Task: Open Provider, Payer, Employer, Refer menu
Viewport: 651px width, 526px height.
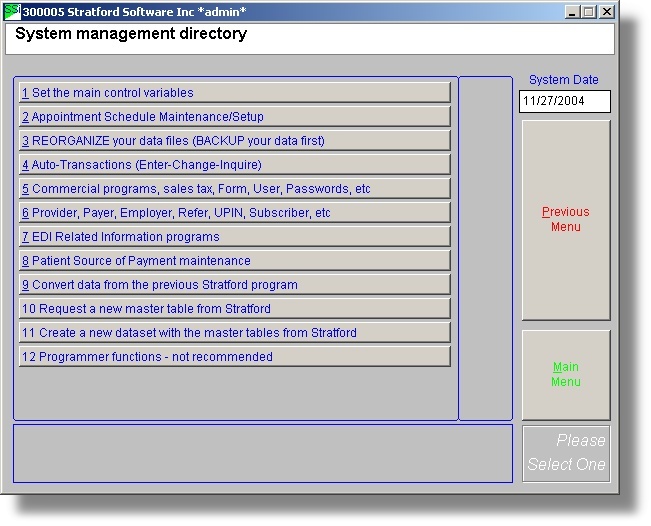Action: [x=235, y=213]
